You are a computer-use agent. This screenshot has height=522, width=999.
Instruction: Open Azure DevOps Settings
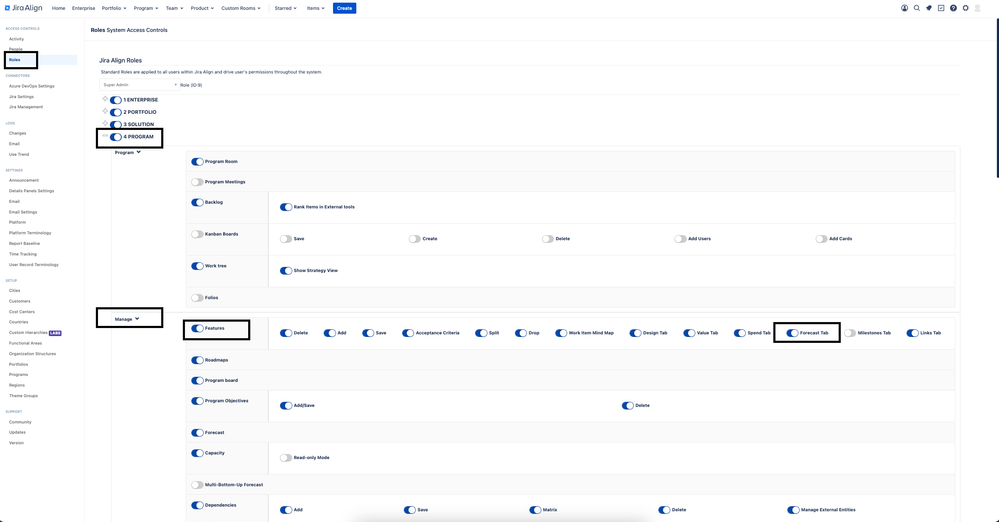click(x=32, y=86)
